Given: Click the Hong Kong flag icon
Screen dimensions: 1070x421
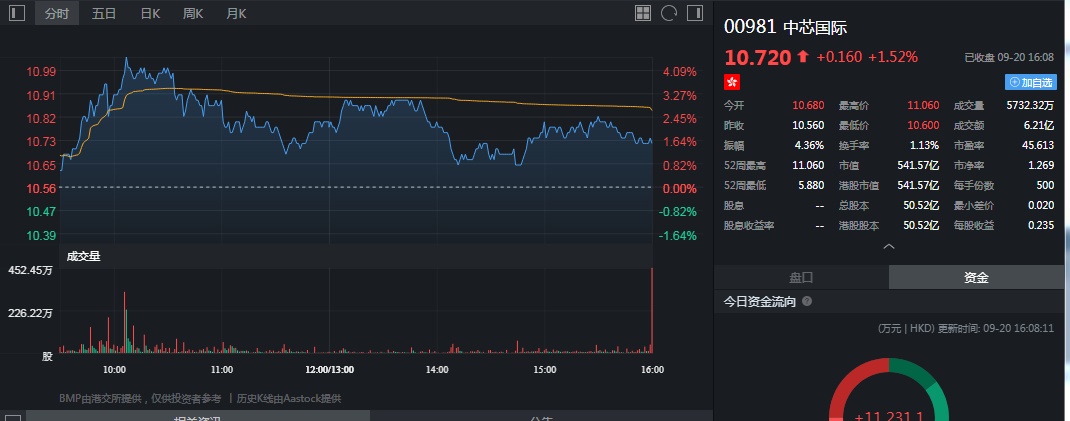Looking at the screenshot, I should [731, 81].
